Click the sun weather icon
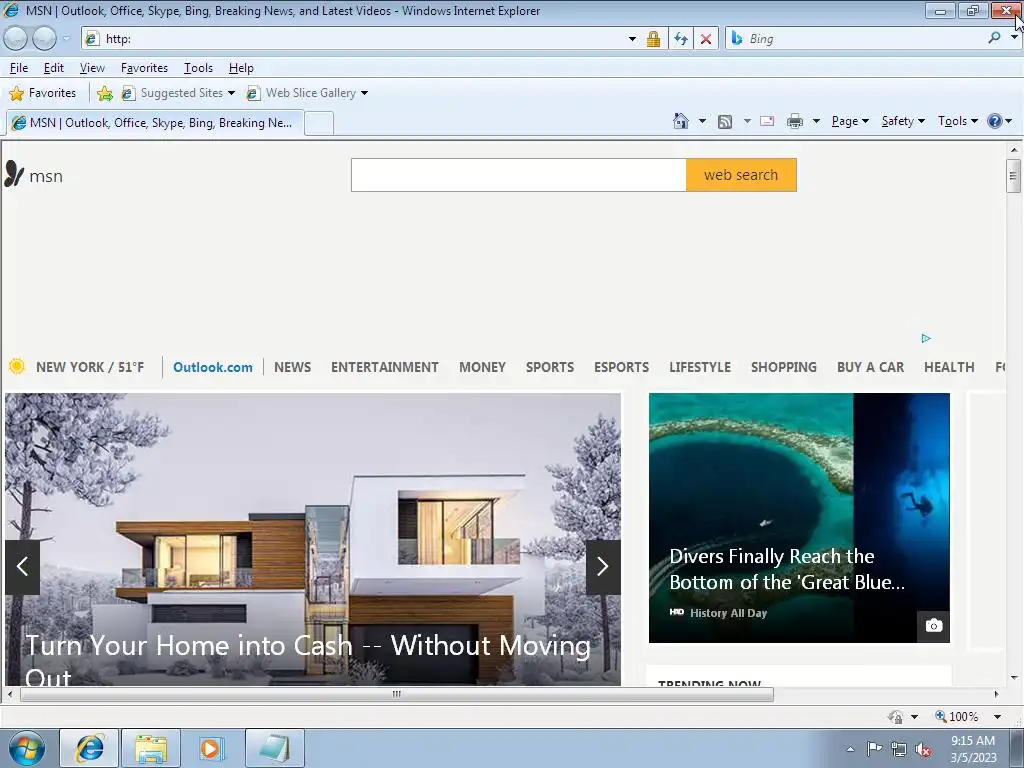1024x768 pixels. point(17,366)
